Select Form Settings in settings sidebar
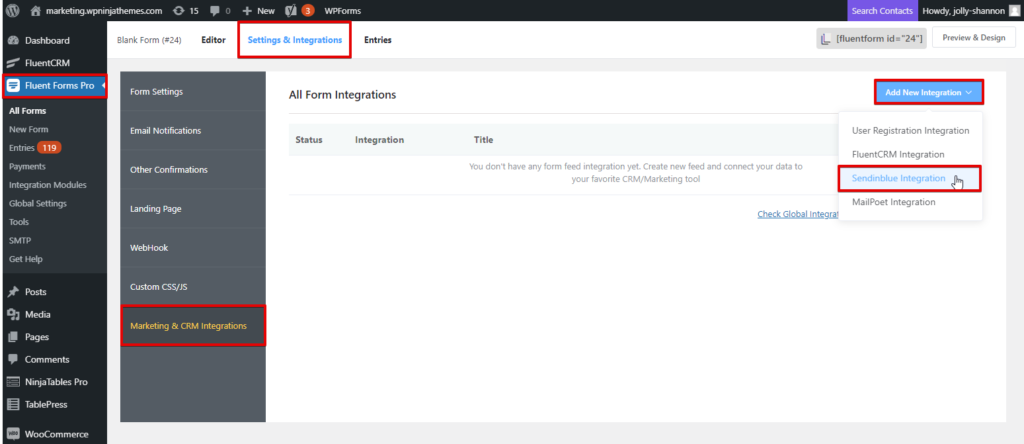This screenshot has width=1024, height=444. [x=193, y=91]
